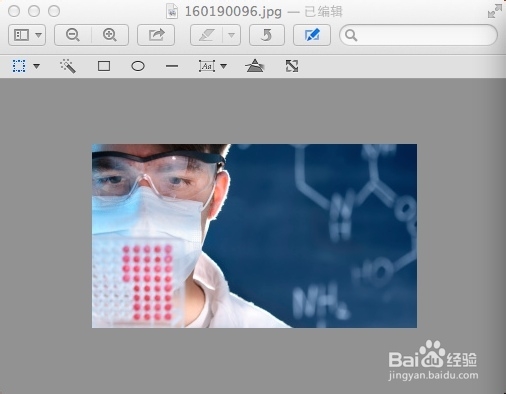Enter full screen with the corner arrows
This screenshot has width=506, height=394.
click(x=495, y=11)
